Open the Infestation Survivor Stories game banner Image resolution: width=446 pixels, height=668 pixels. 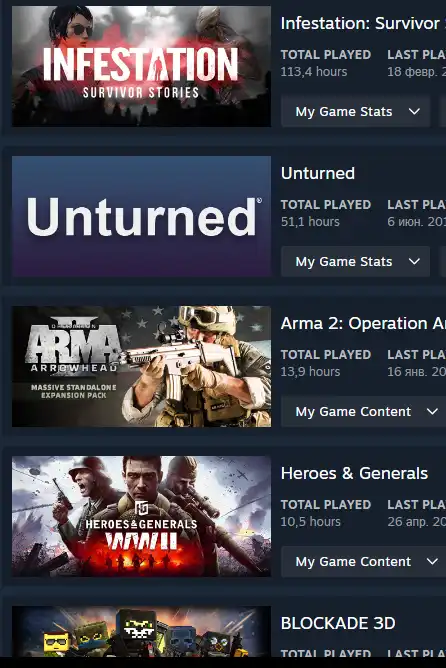[x=141, y=66]
